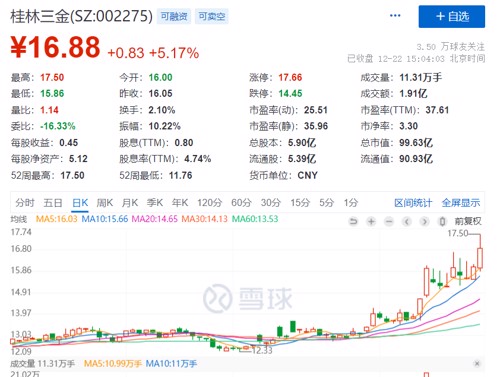Click the chart reset/undo arrow icon

(353, 221)
